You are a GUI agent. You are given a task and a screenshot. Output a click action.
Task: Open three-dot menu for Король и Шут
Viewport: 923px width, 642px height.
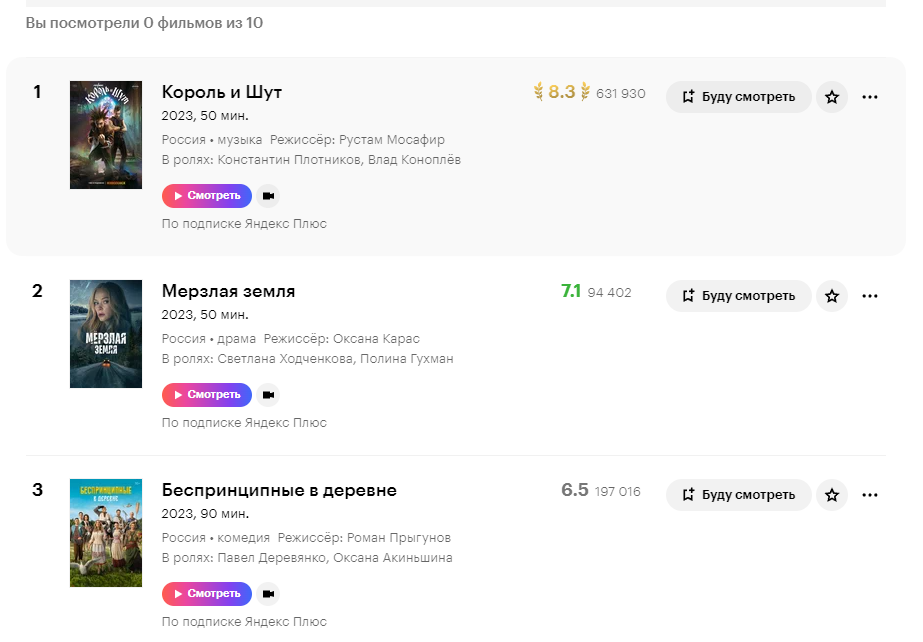(870, 97)
